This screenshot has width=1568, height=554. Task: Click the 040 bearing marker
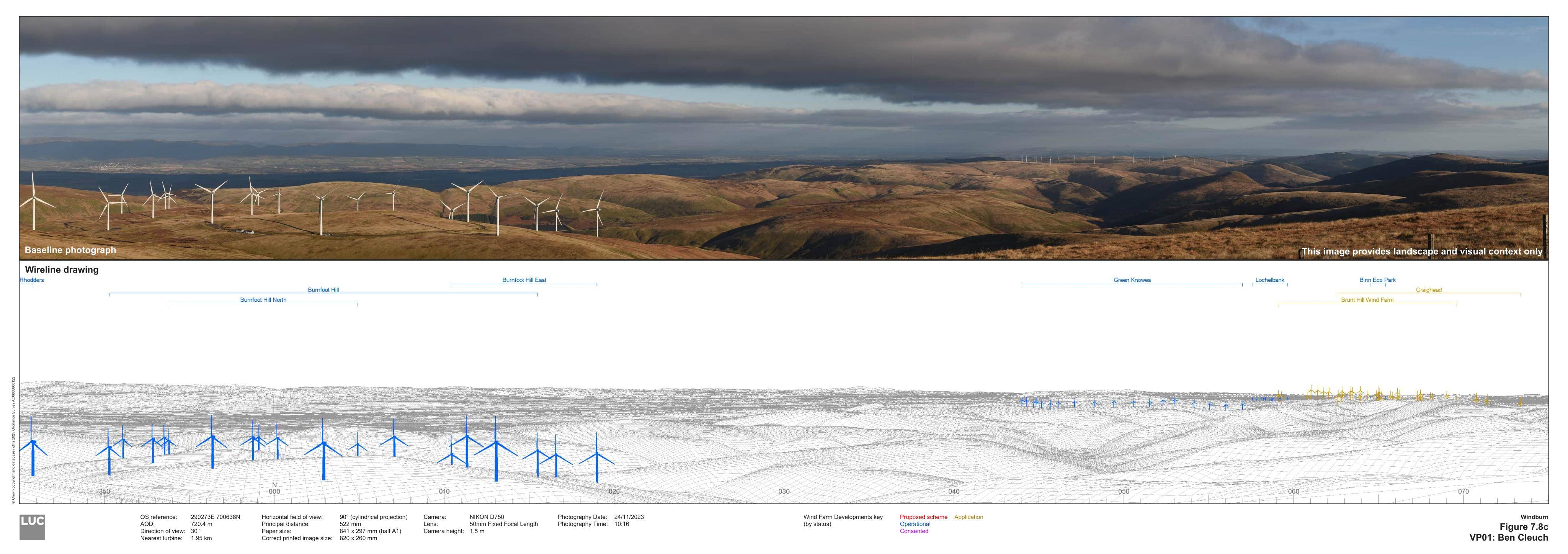coord(954,491)
